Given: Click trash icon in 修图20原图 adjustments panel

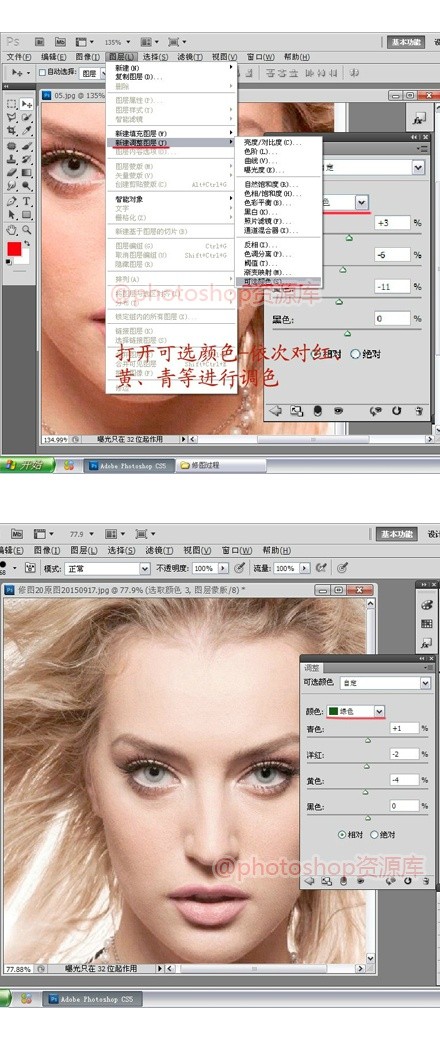Looking at the screenshot, I should 426,881.
